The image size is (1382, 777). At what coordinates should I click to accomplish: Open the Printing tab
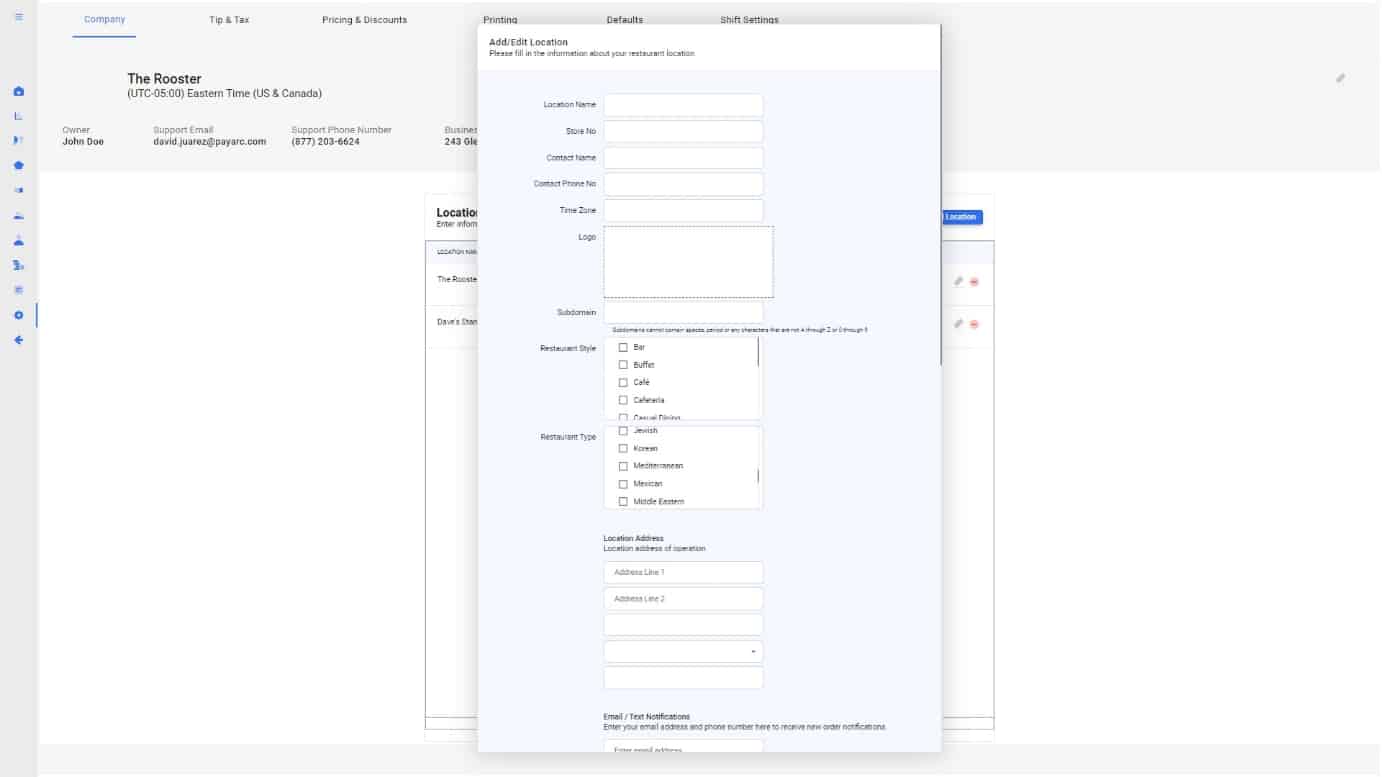pyautogui.click(x=500, y=20)
